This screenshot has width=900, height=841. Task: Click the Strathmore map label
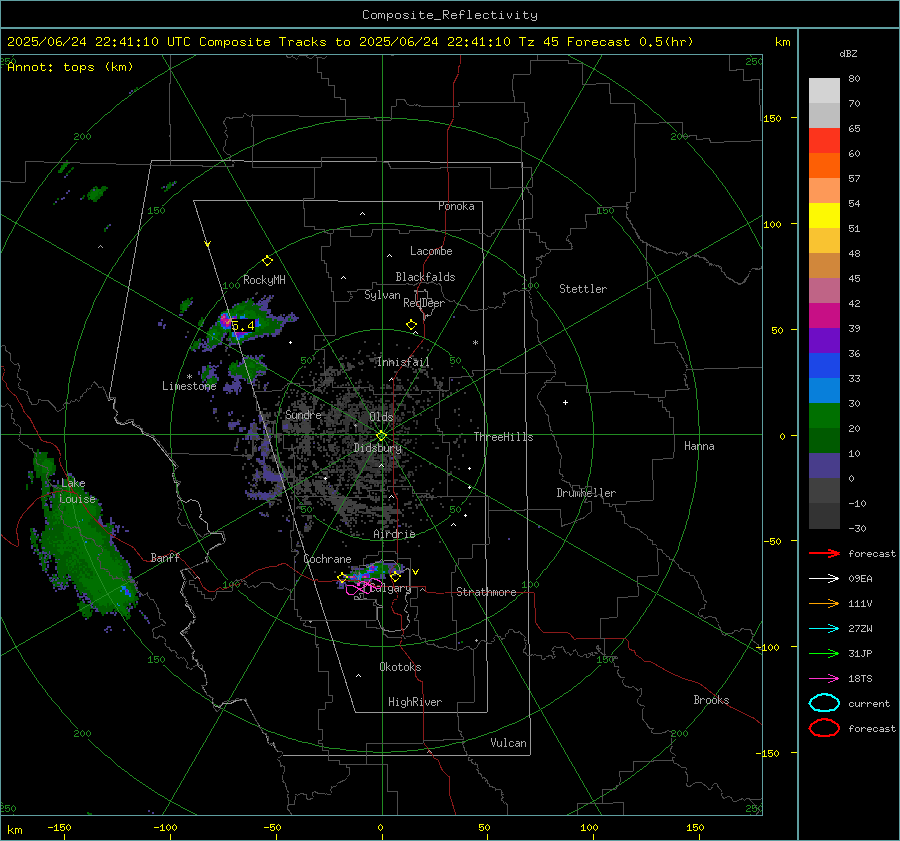[x=486, y=592]
